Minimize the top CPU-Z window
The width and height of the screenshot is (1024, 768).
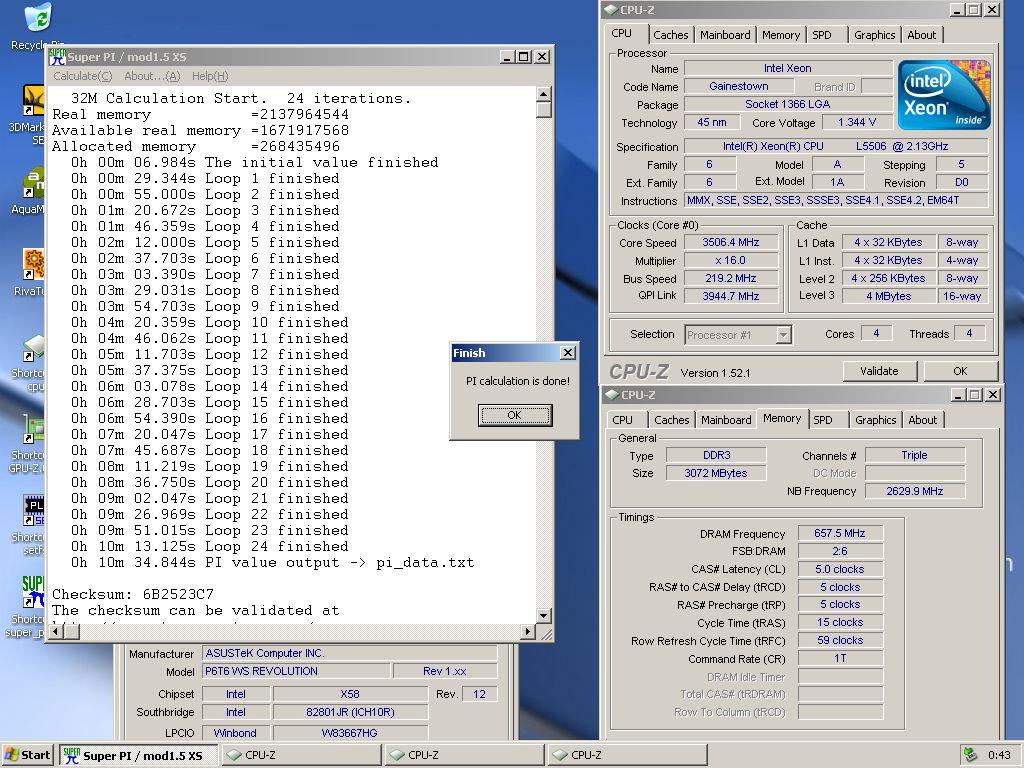pos(957,10)
